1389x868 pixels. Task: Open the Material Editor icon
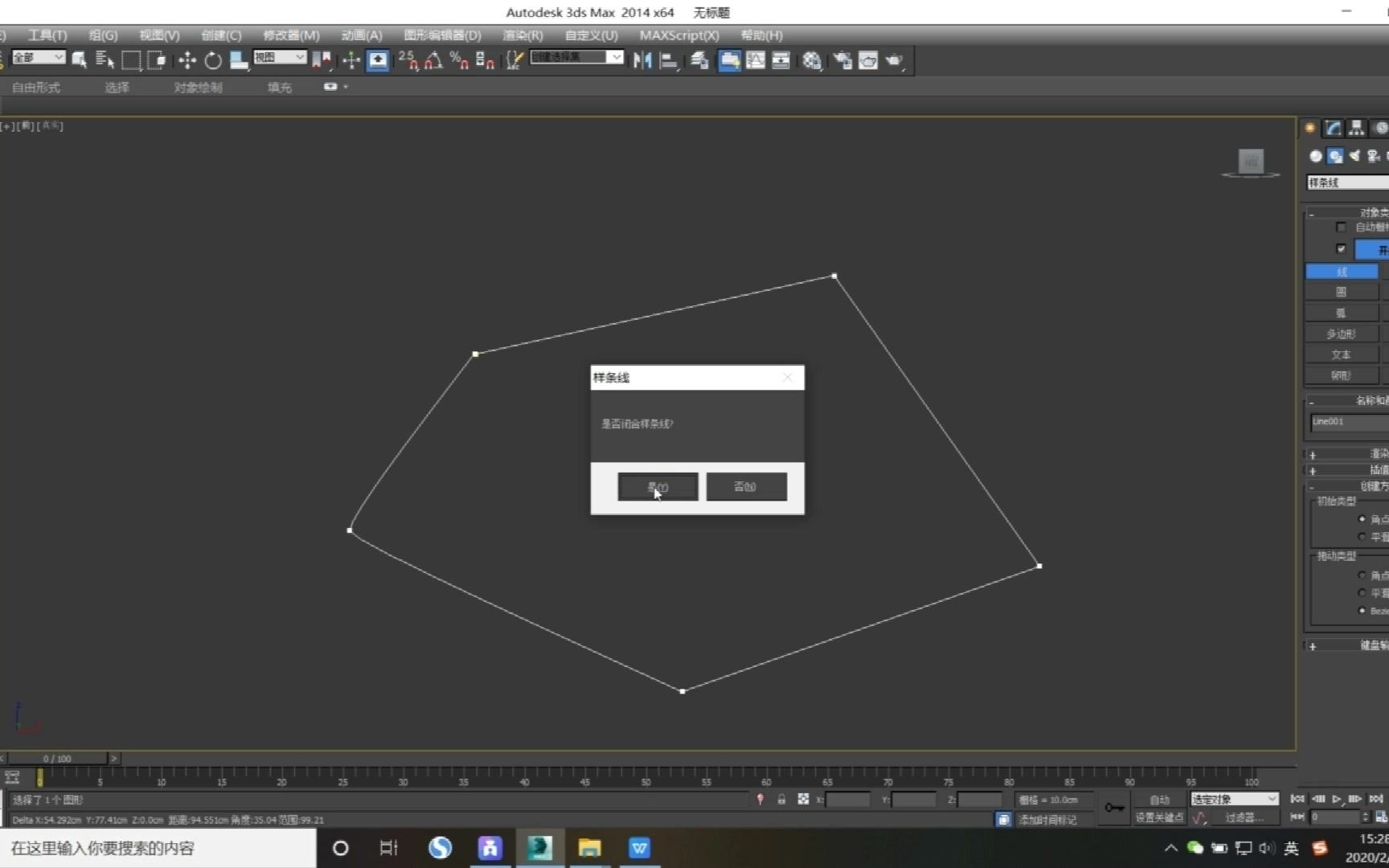(x=812, y=60)
